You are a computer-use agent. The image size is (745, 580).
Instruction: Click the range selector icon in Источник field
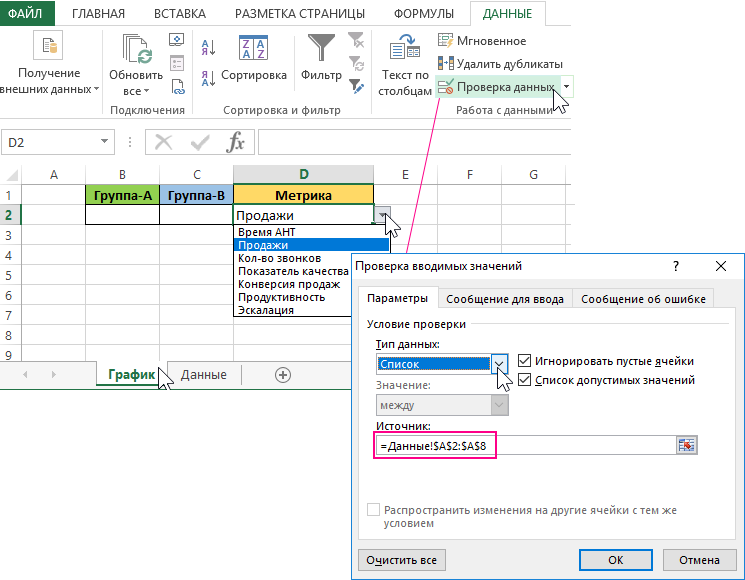click(686, 445)
